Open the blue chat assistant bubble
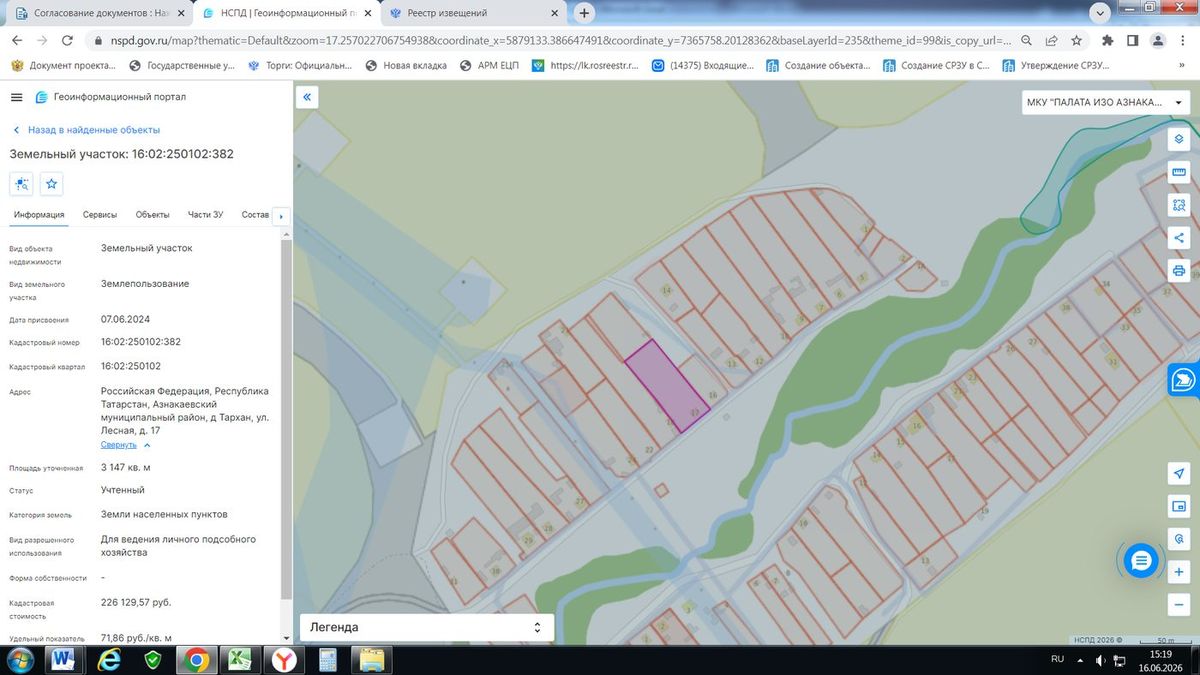This screenshot has height=675, width=1200. [1140, 561]
